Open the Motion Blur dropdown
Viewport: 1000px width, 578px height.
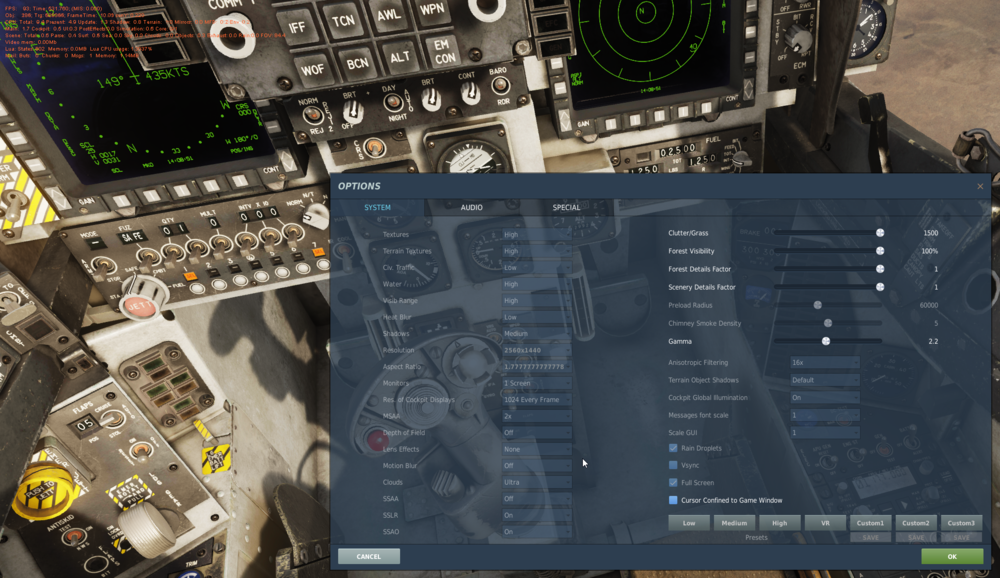click(536, 466)
